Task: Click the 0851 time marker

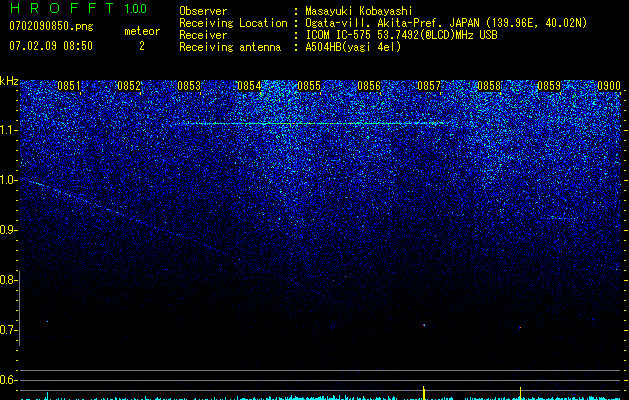Action: point(69,86)
